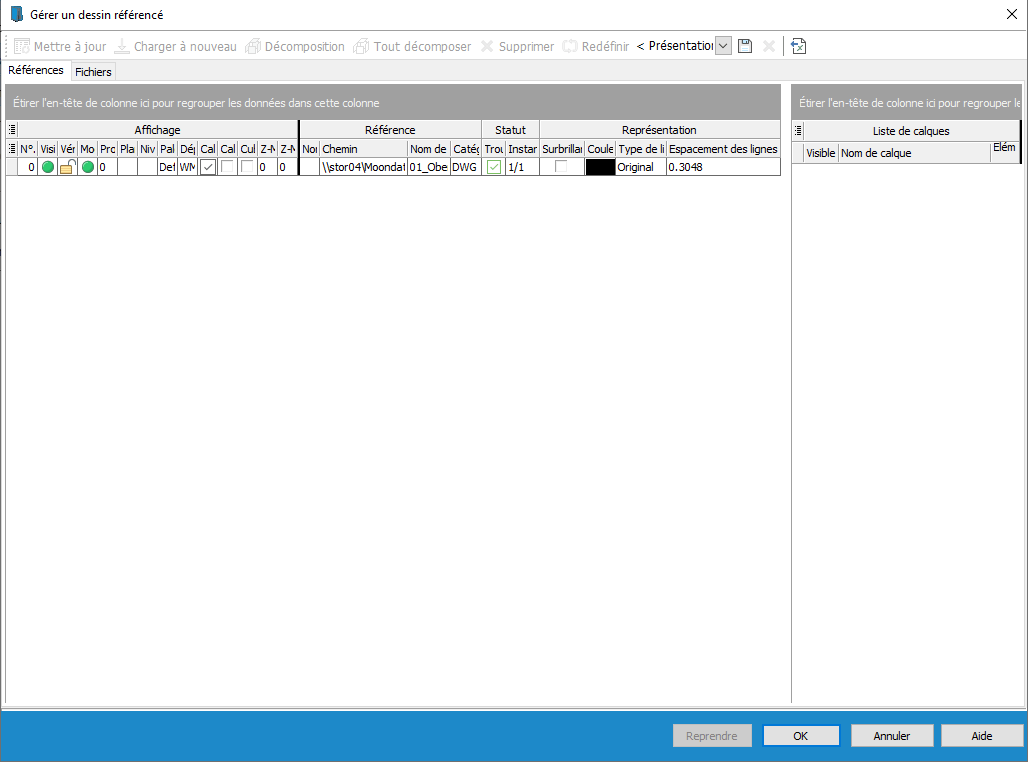Screen dimensions: 1028x762
Task: Click the Mettre à jour toolbar button
Action: click(60, 47)
